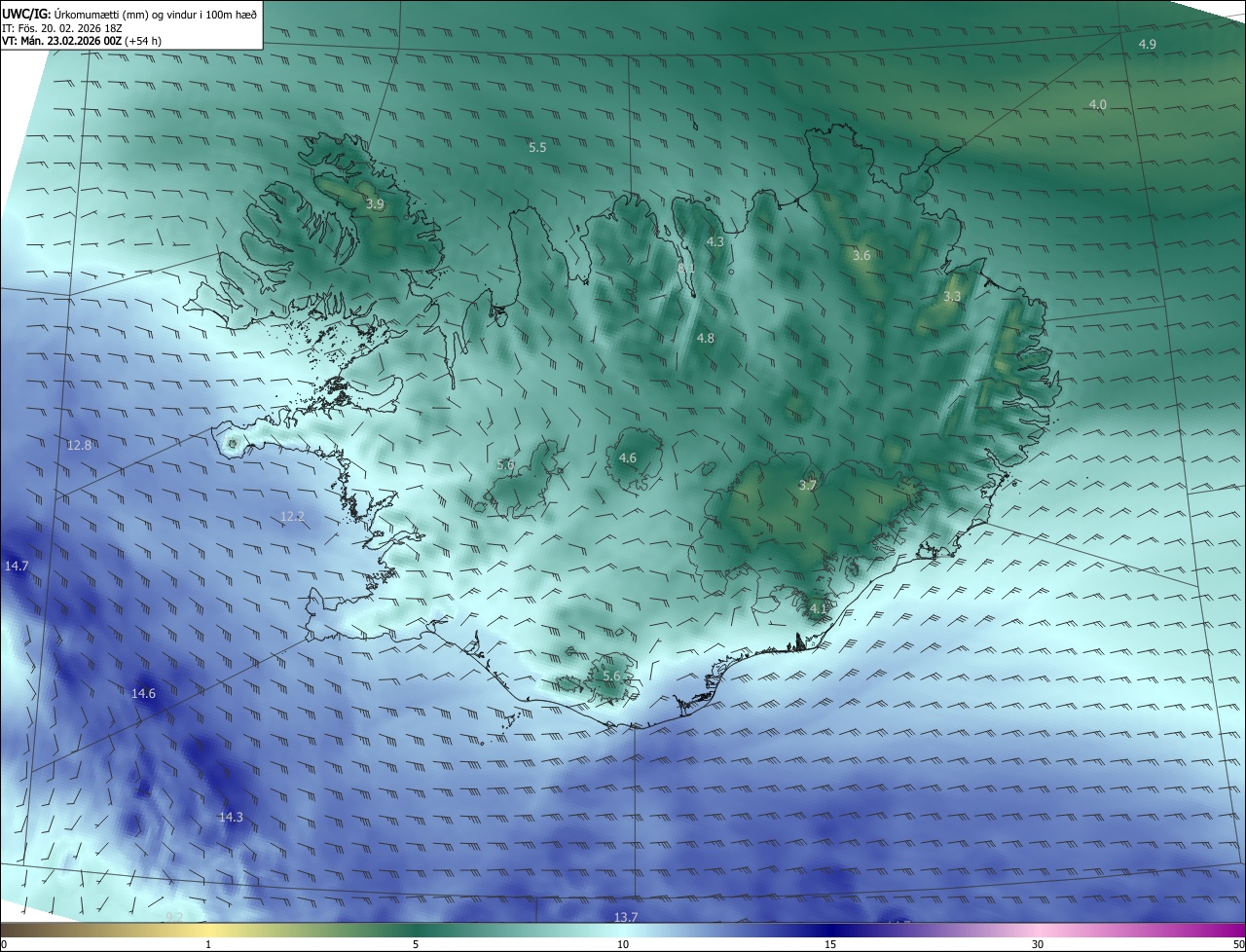Click the '4.0' value label
This screenshot has width=1246, height=952.
pos(1097,104)
